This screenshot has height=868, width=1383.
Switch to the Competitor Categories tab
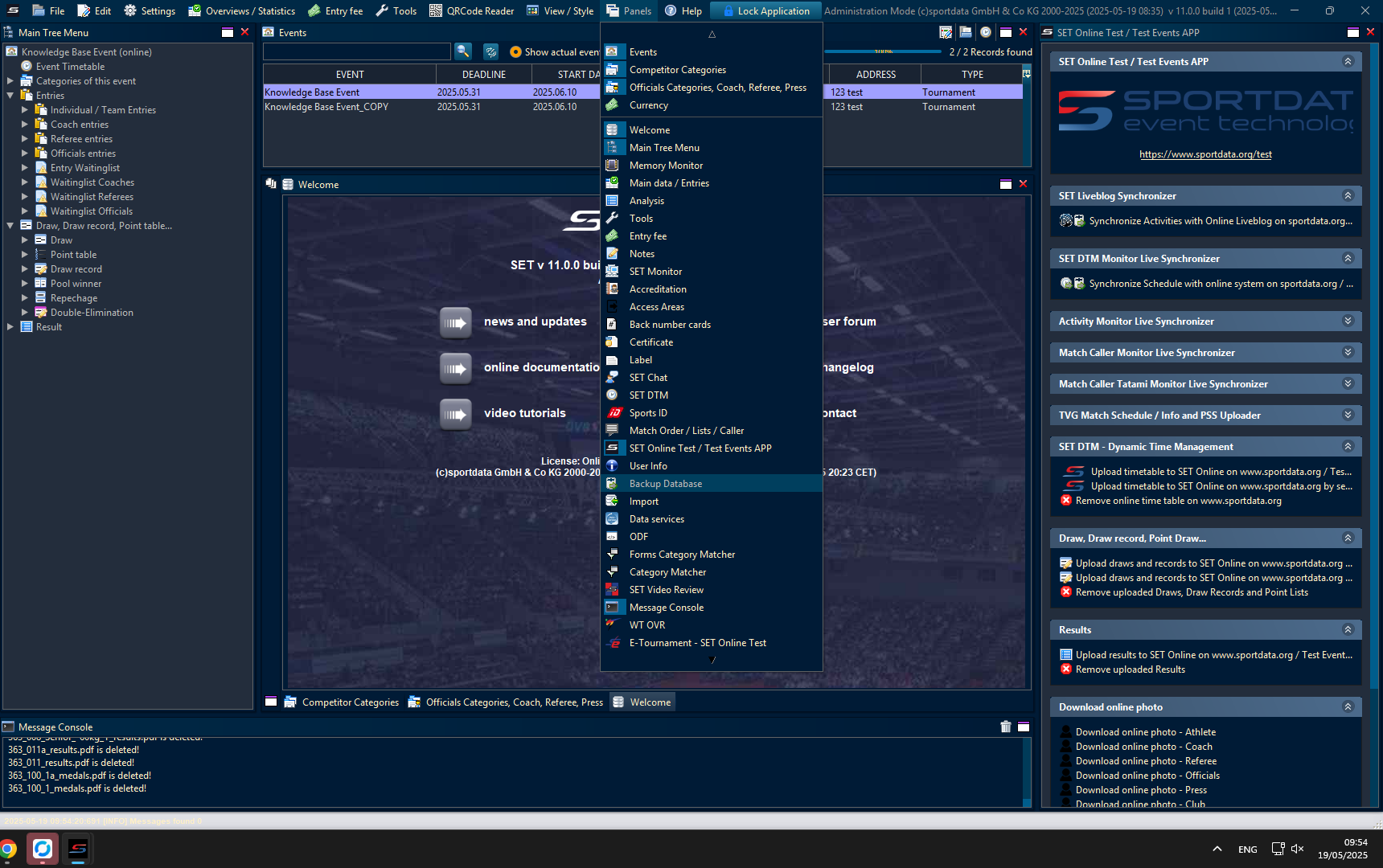(350, 702)
